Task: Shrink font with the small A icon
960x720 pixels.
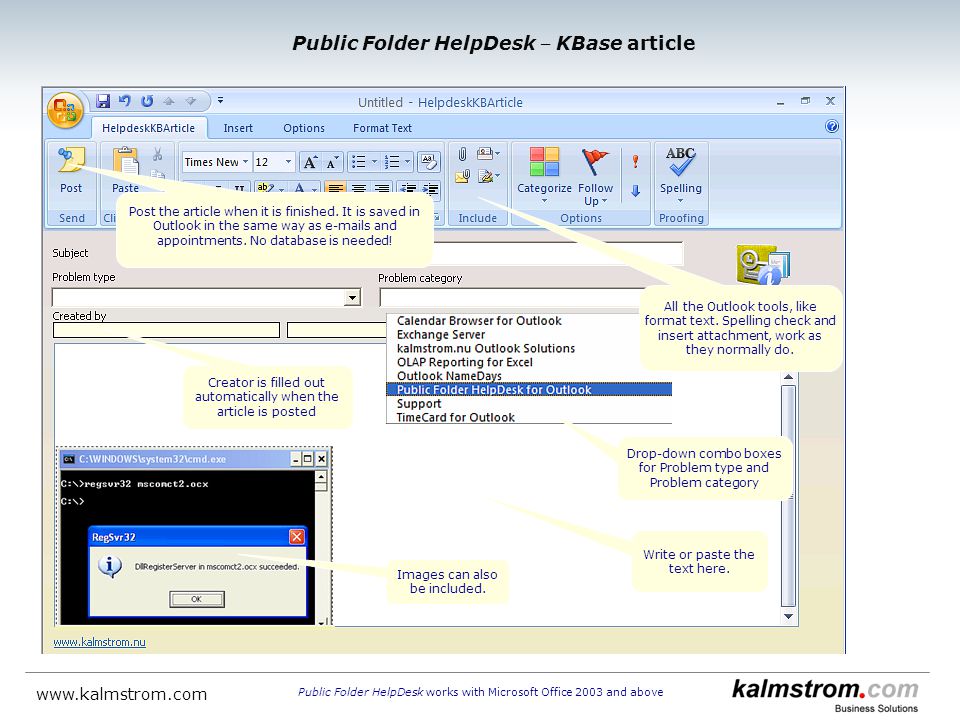Action: click(332, 162)
